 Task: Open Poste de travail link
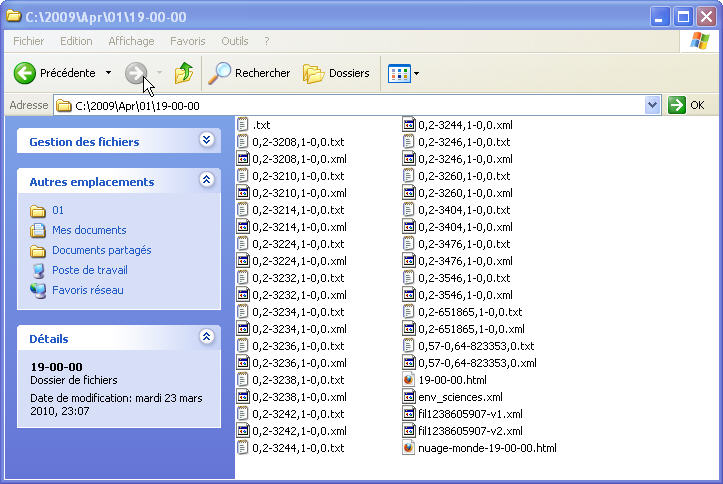pos(89,270)
